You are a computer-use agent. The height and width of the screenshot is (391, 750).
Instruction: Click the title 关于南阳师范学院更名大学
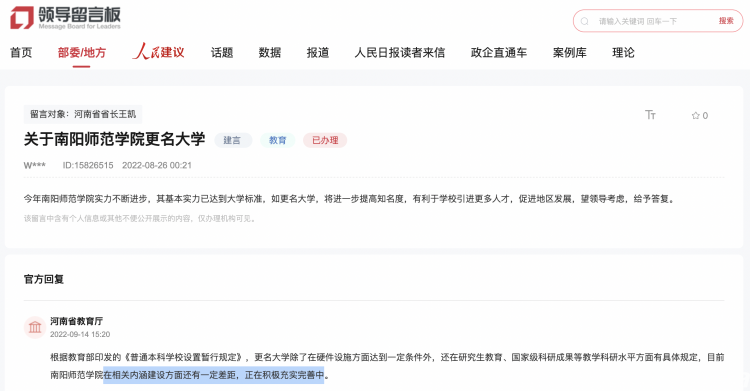coord(114,139)
